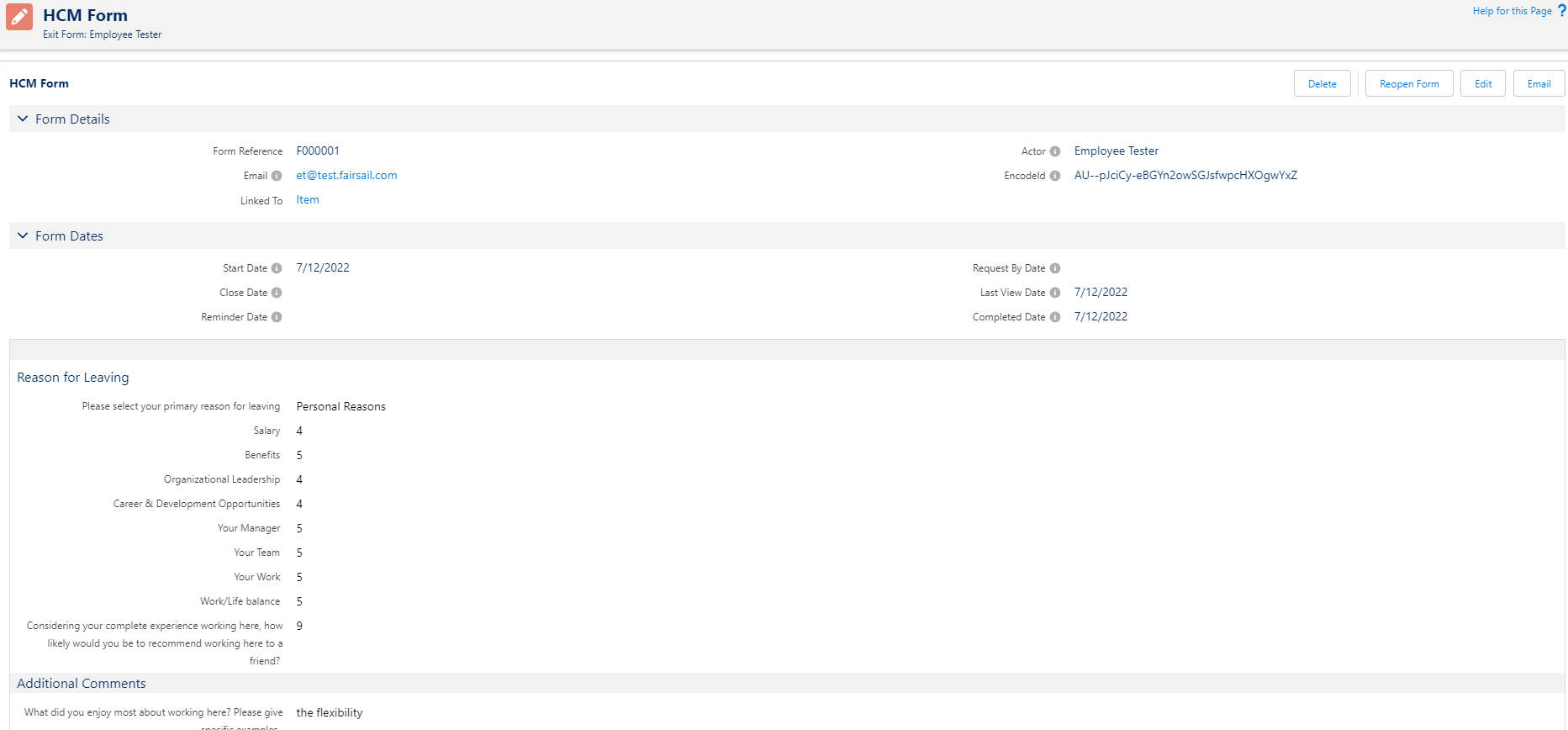
Task: Click the HCM Form pencil icon
Action: [19, 17]
